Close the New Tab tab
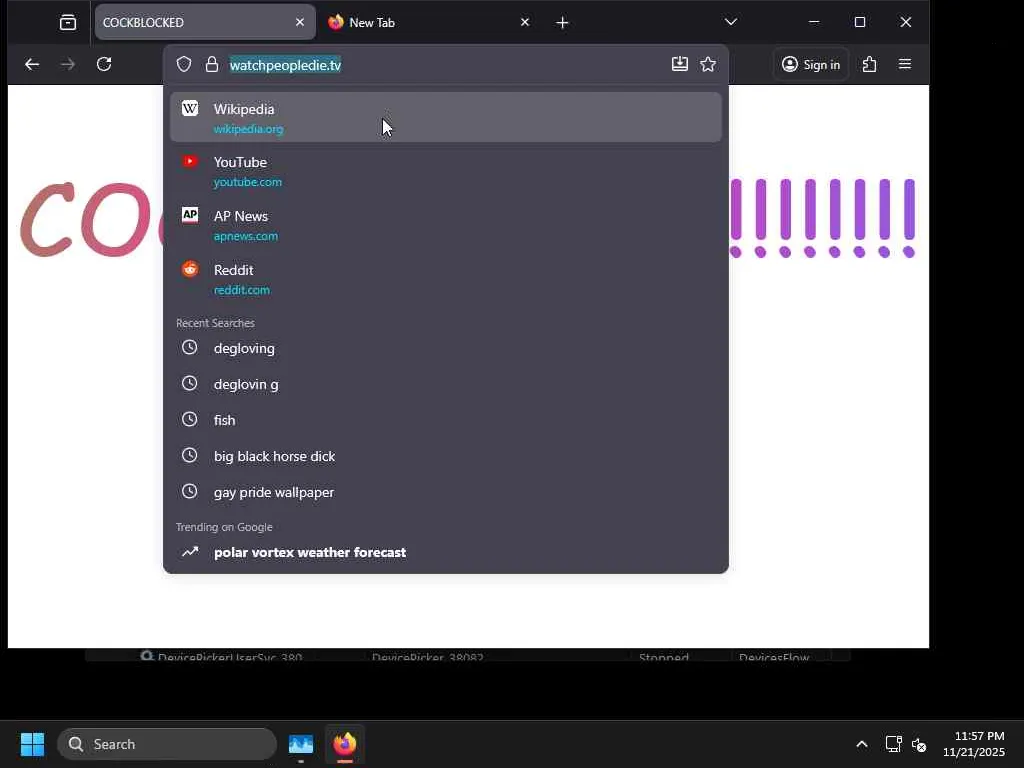 524,22
